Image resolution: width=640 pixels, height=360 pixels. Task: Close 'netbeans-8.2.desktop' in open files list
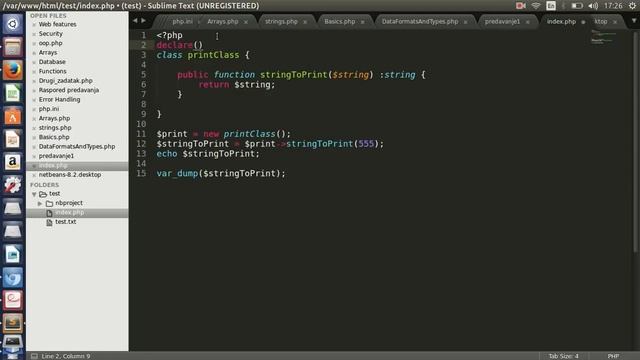pyautogui.click(x=34, y=175)
